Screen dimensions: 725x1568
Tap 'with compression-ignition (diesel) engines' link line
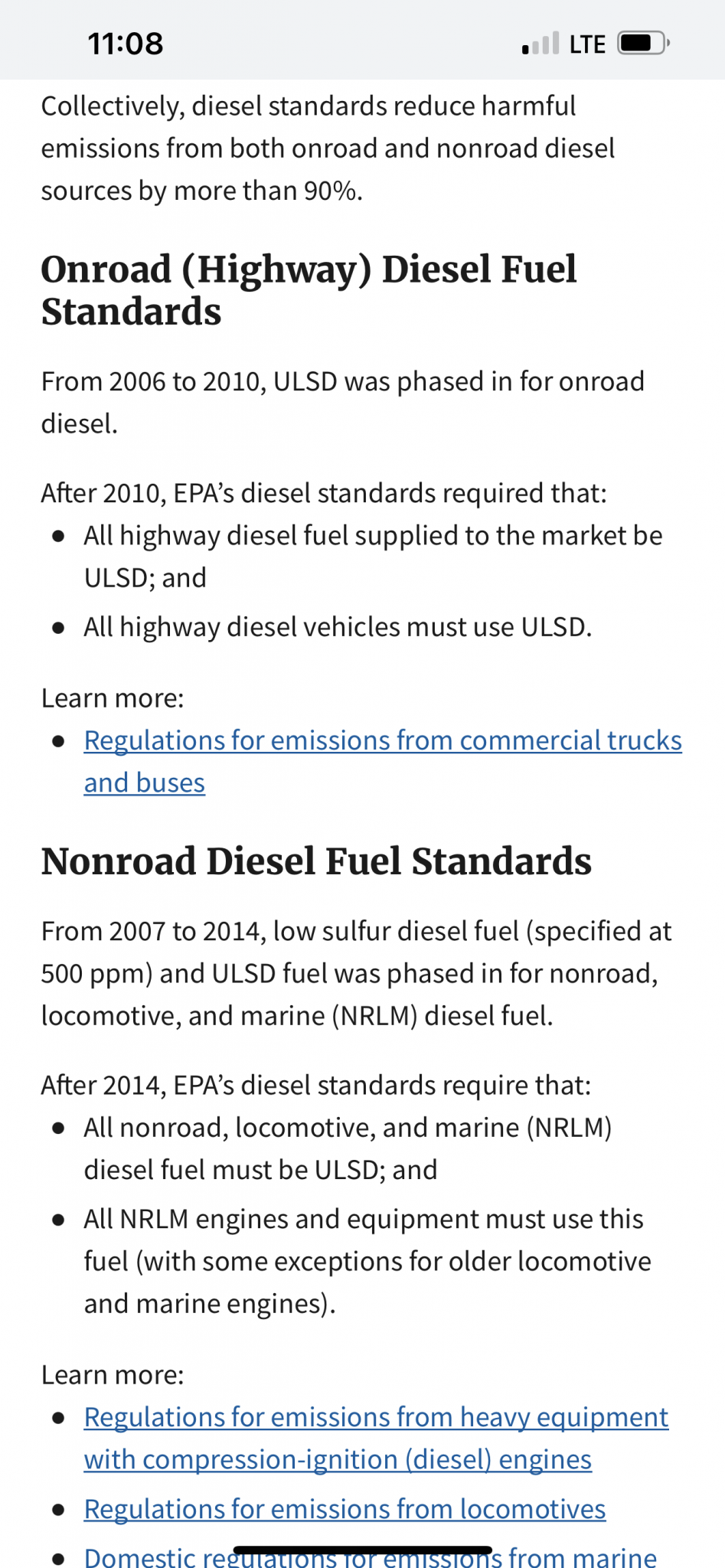[x=338, y=1459]
